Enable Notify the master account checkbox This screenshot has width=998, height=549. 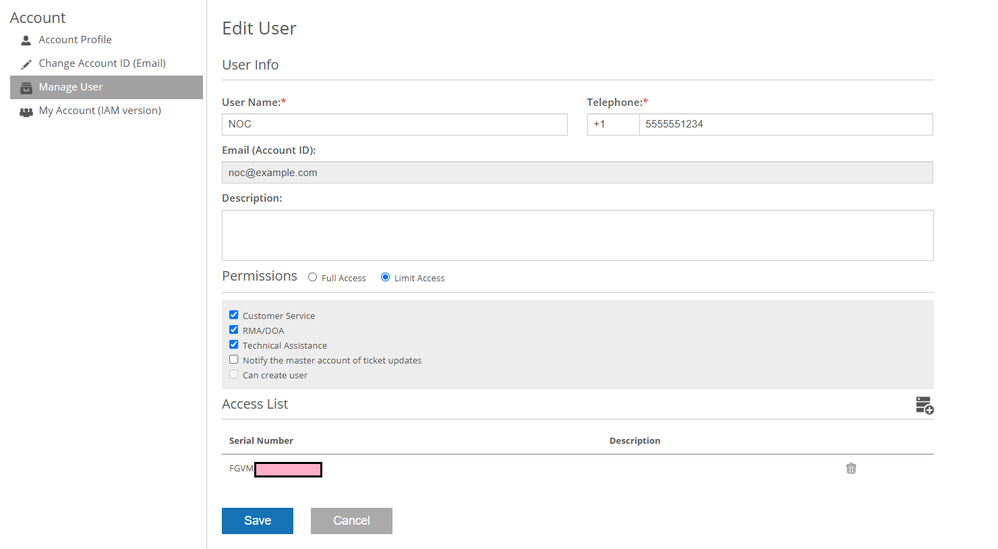(x=234, y=360)
